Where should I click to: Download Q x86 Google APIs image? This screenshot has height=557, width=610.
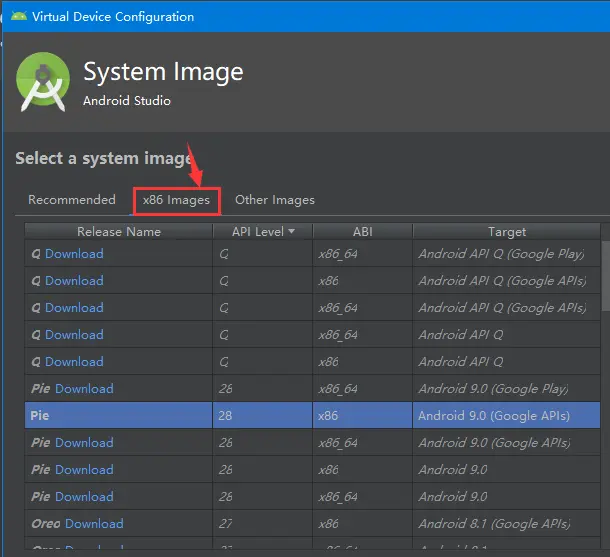click(x=74, y=281)
